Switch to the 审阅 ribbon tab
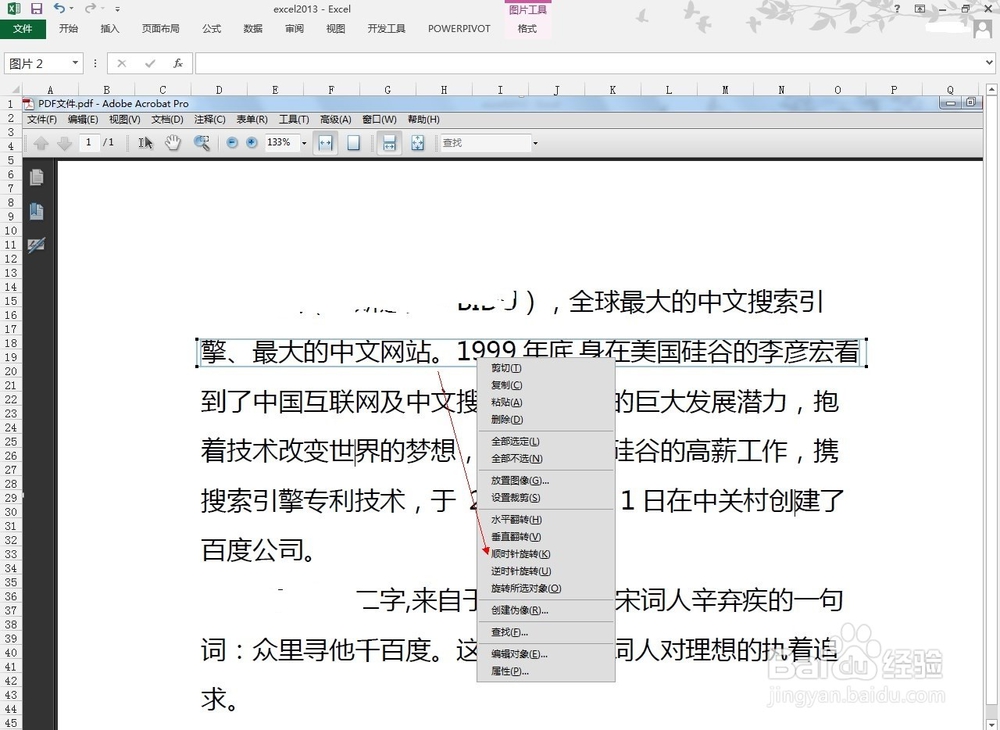 tap(294, 29)
